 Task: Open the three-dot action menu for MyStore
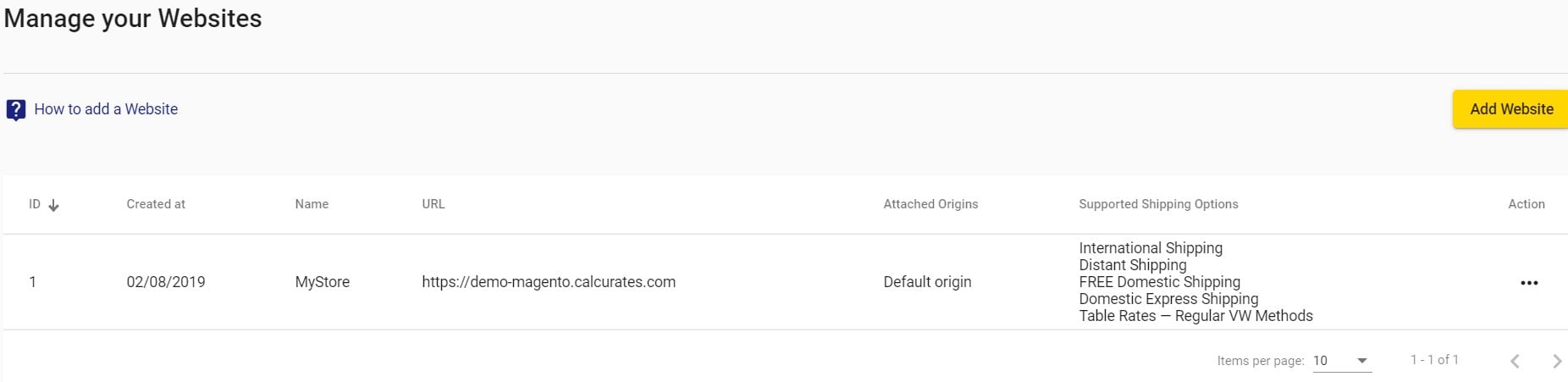pos(1529,283)
